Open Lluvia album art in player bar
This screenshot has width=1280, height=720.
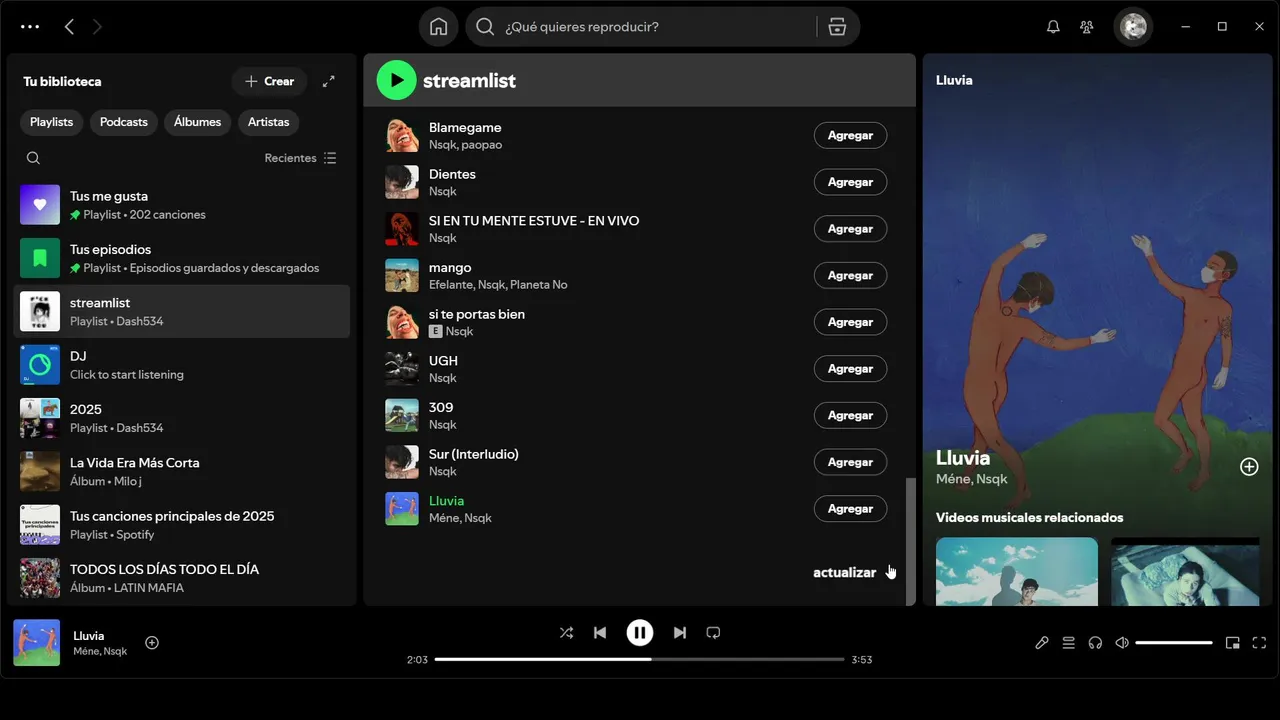click(x=36, y=643)
